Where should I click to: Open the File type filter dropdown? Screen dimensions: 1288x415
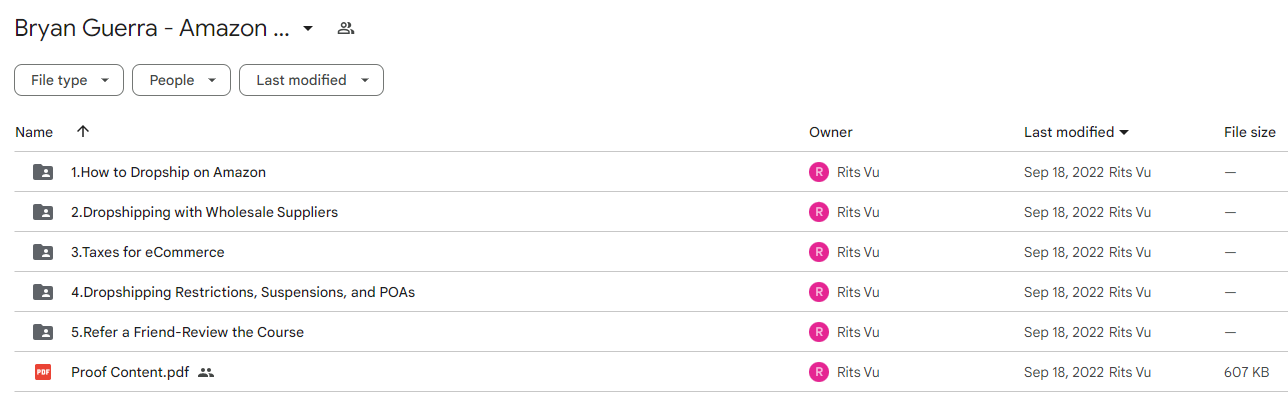click(69, 80)
